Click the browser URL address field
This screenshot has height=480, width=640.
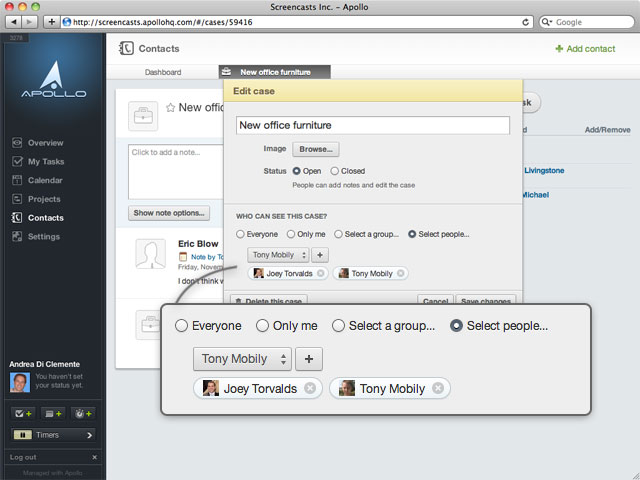click(x=297, y=22)
